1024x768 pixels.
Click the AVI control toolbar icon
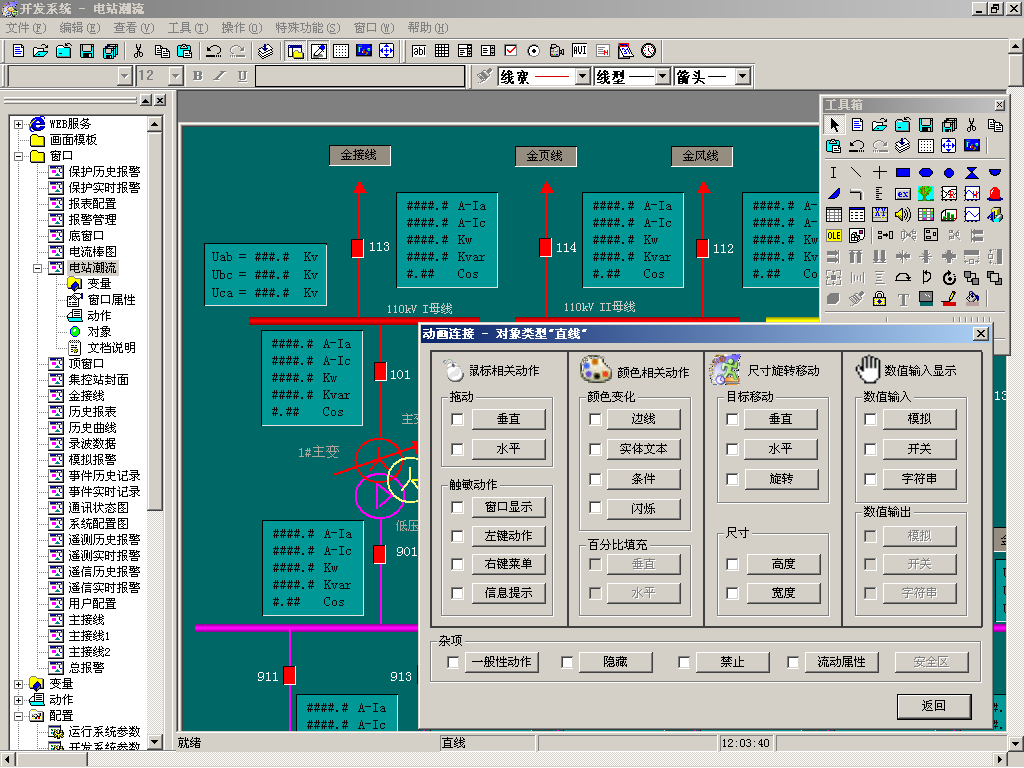click(x=579, y=50)
